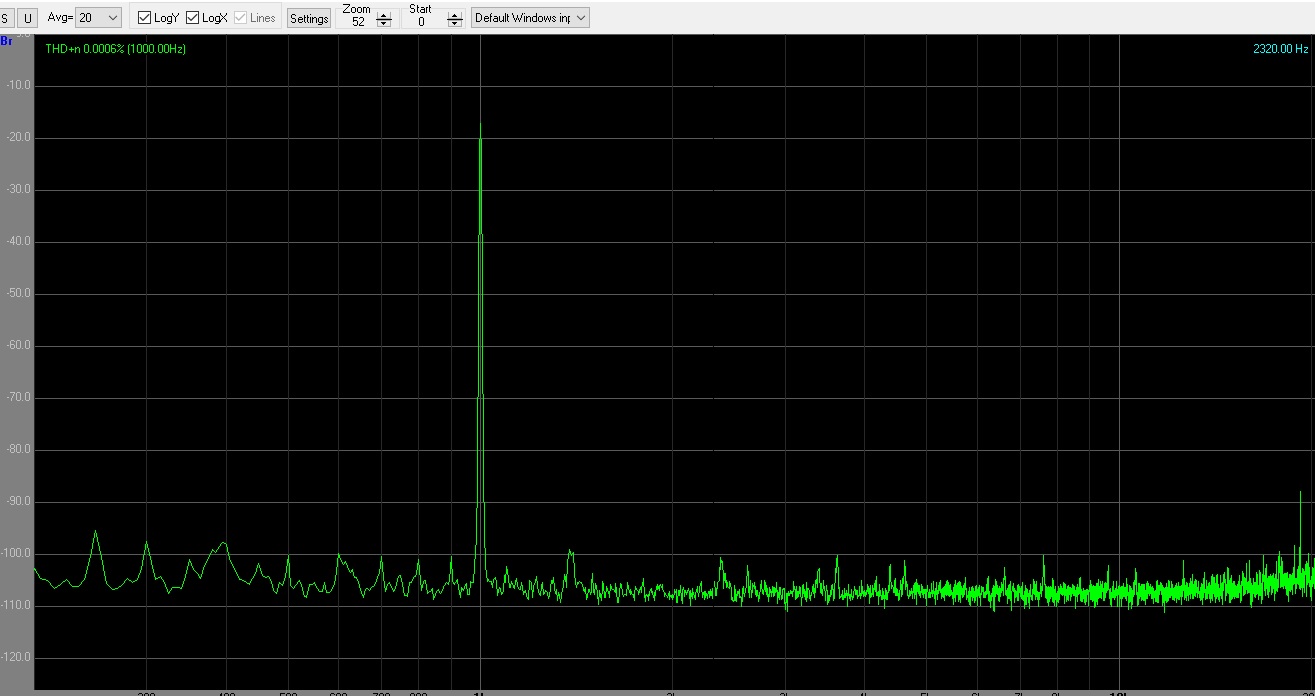The height and width of the screenshot is (696, 1315).
Task: Click the THD+n 0.0006% readout text
Action: (x=116, y=49)
